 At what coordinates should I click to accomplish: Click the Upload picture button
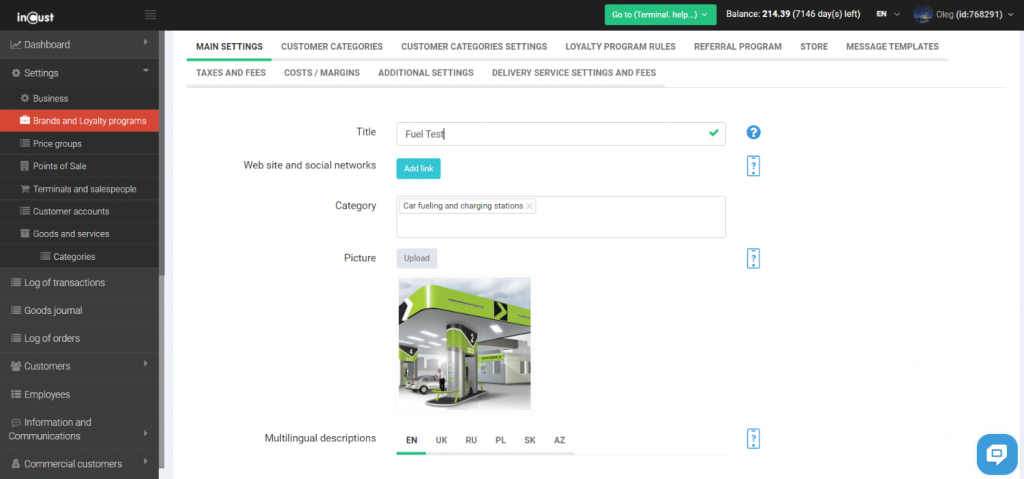point(417,258)
